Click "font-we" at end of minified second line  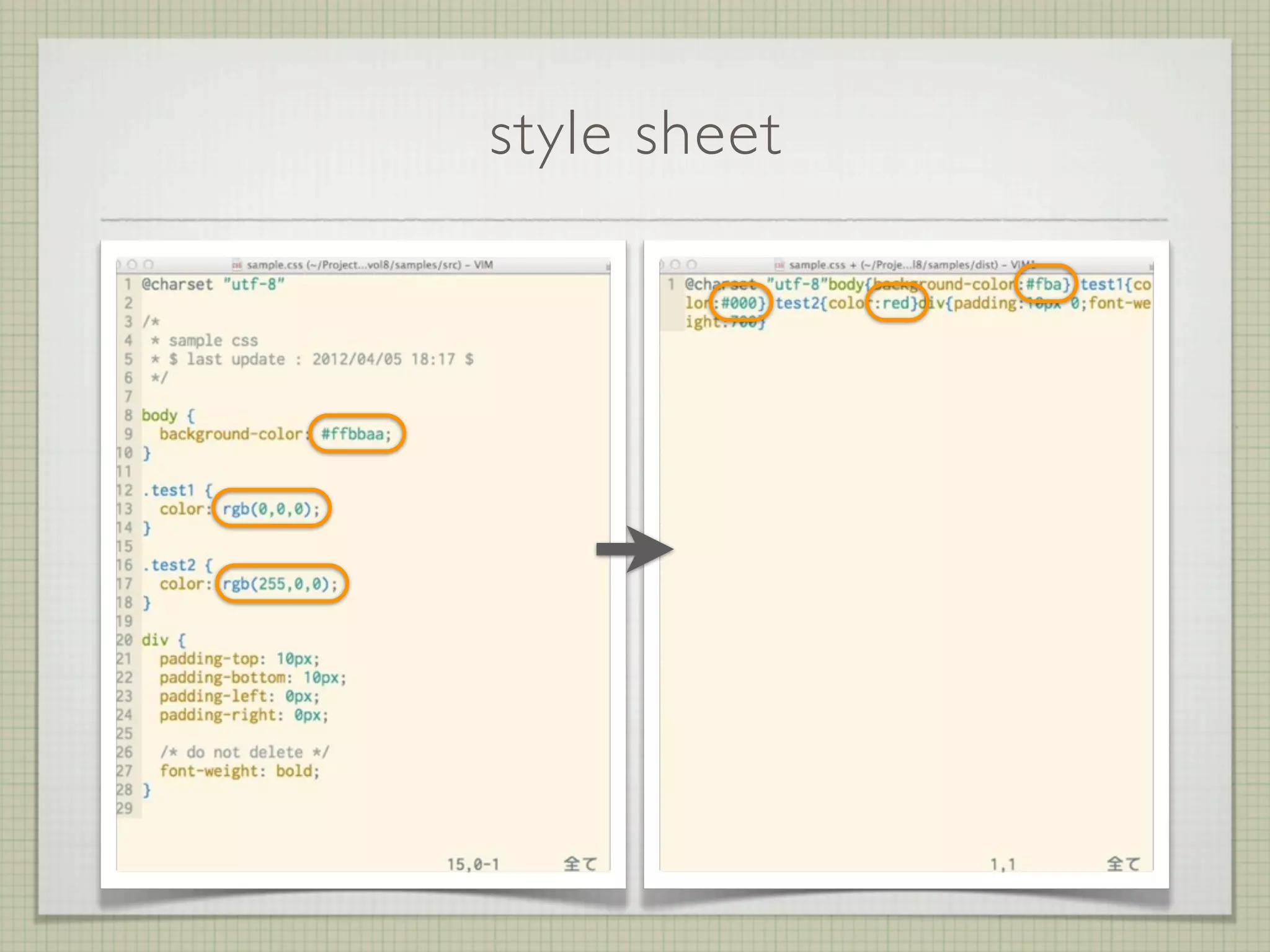1120,303
